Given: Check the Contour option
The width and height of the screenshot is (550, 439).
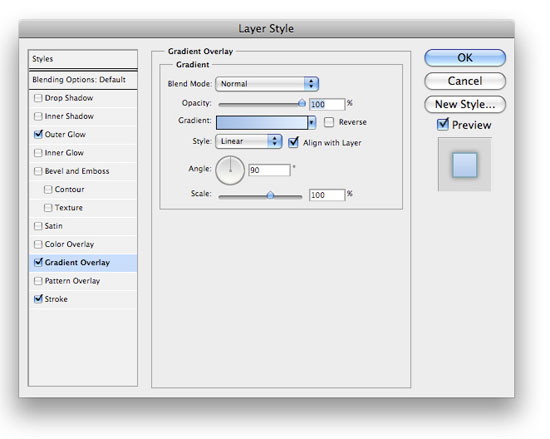Looking at the screenshot, I should tap(48, 189).
